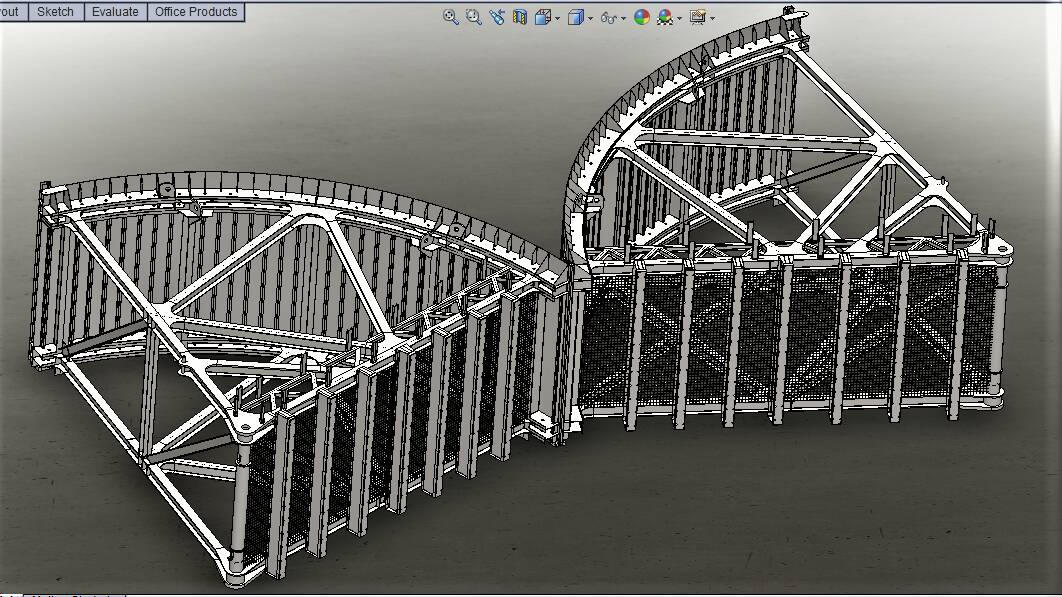Return to the Previous View
Viewport: 1062px width, 597px height.
pos(497,17)
